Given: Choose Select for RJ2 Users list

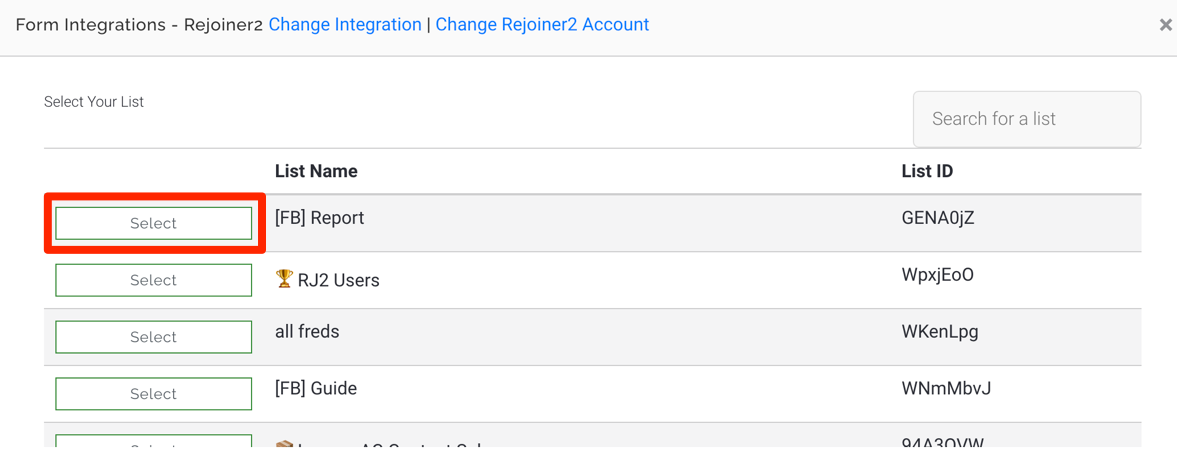Looking at the screenshot, I should [153, 280].
